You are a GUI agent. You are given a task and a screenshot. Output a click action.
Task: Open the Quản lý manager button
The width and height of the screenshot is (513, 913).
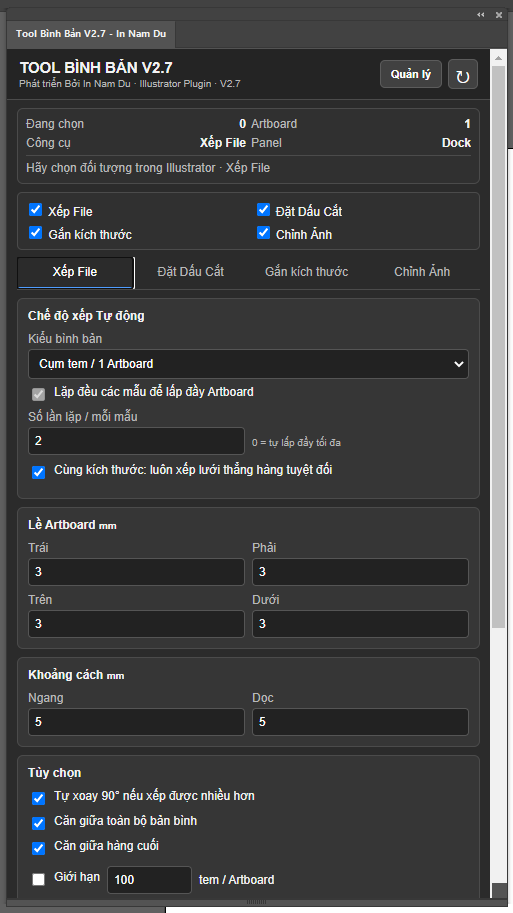[411, 74]
